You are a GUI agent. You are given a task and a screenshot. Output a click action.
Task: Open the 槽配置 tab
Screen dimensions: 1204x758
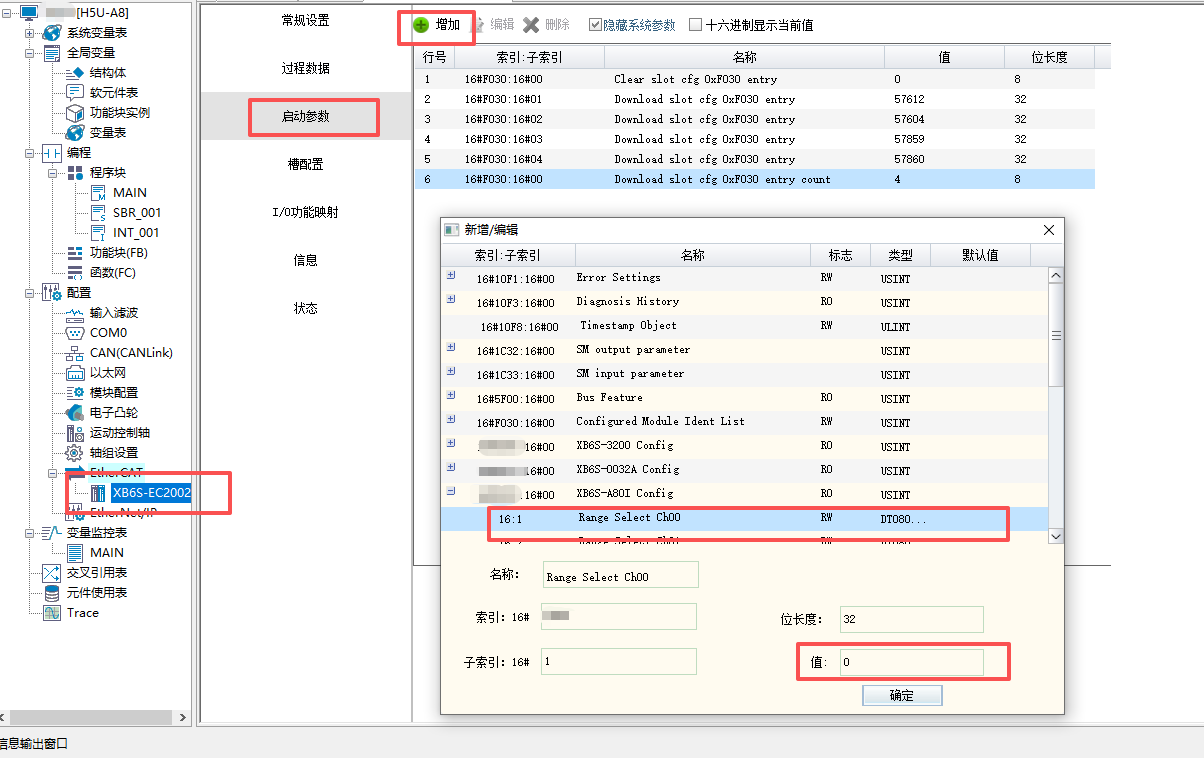pyautogui.click(x=305, y=165)
